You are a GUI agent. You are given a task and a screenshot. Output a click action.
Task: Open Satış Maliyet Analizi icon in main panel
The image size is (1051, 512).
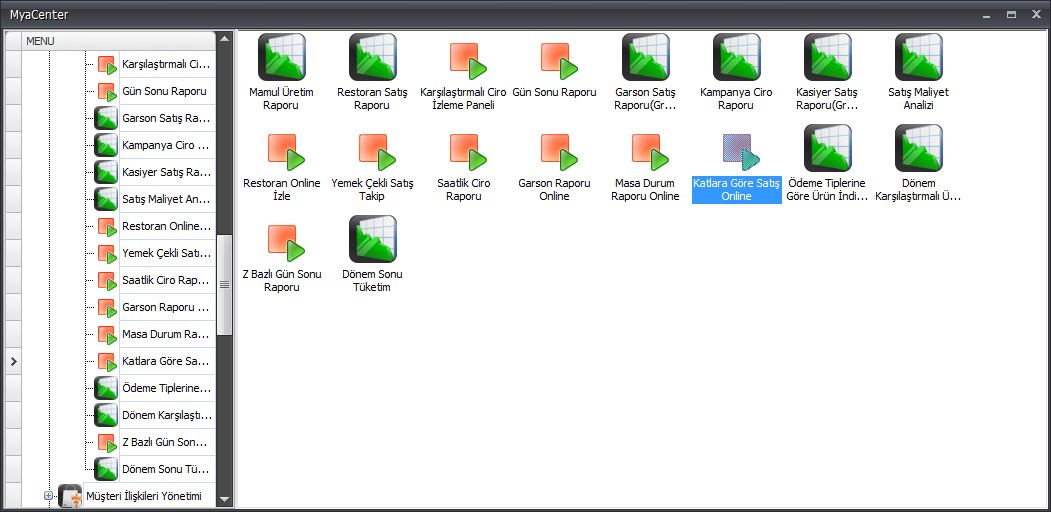tap(918, 57)
